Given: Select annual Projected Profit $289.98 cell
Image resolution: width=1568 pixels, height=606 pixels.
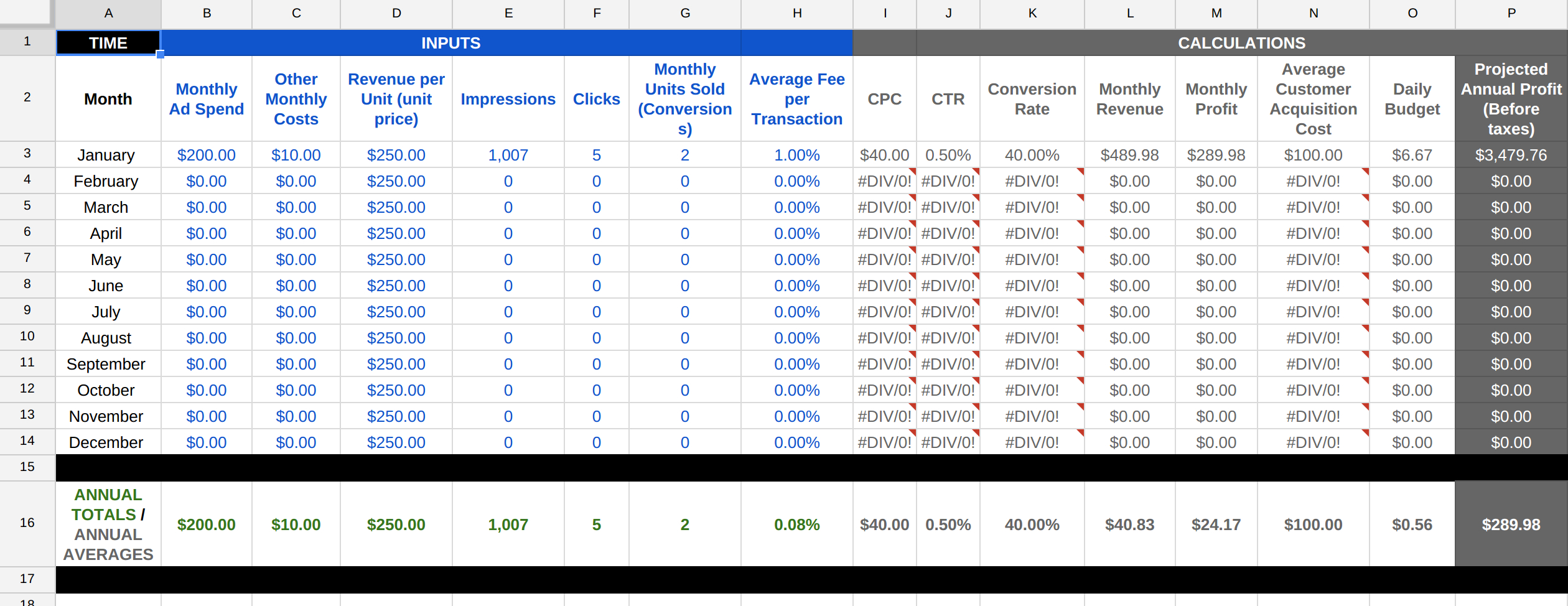Looking at the screenshot, I should [x=1511, y=524].
